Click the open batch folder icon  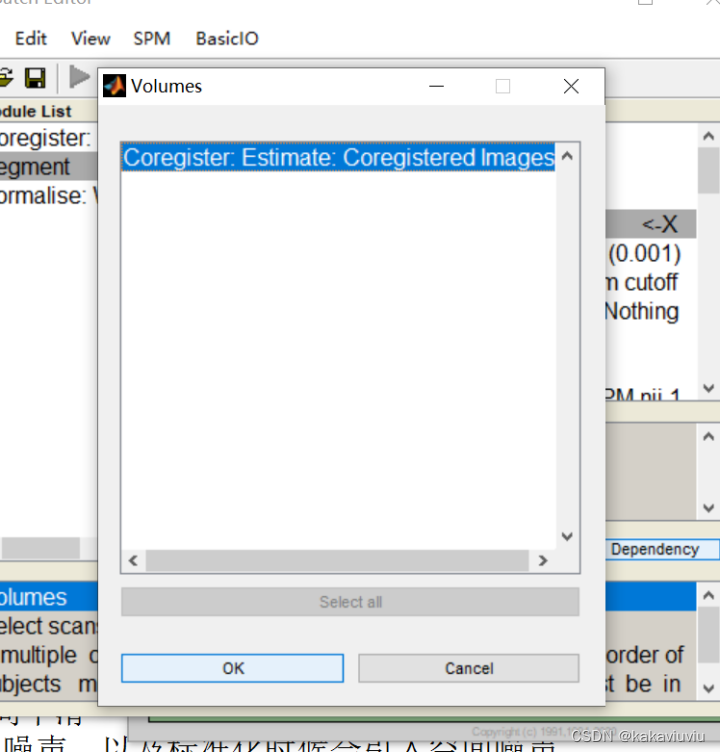tap(6, 78)
